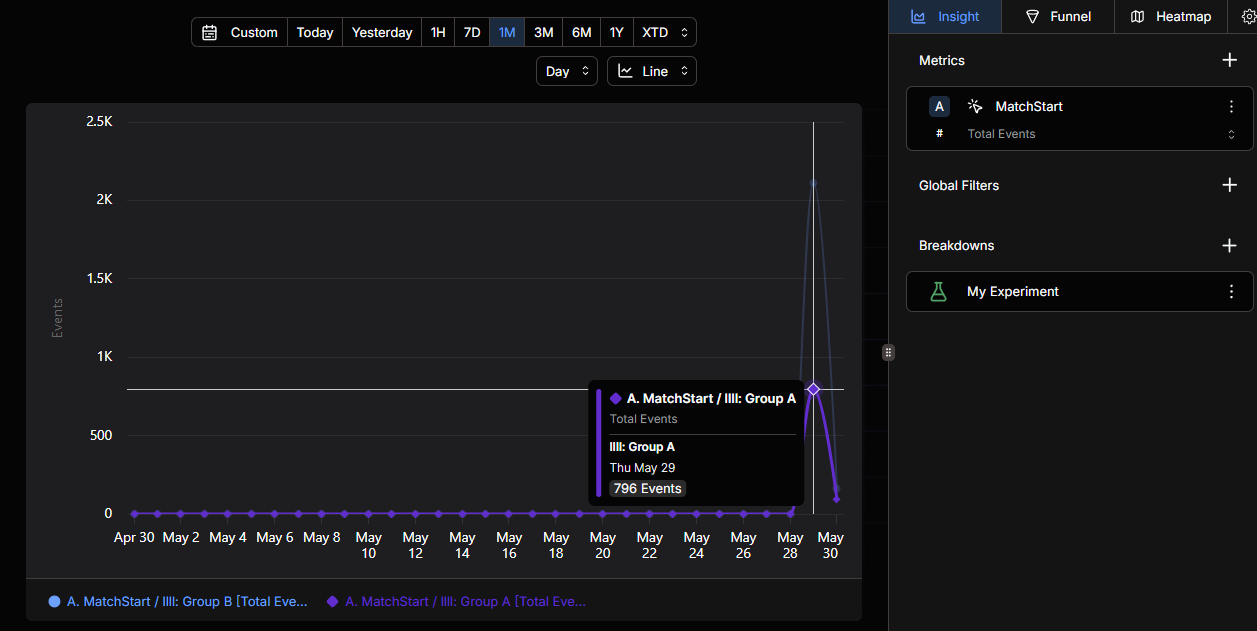Image resolution: width=1257 pixels, height=631 pixels.
Task: Add a global filter via plus icon
Action: tap(1230, 185)
